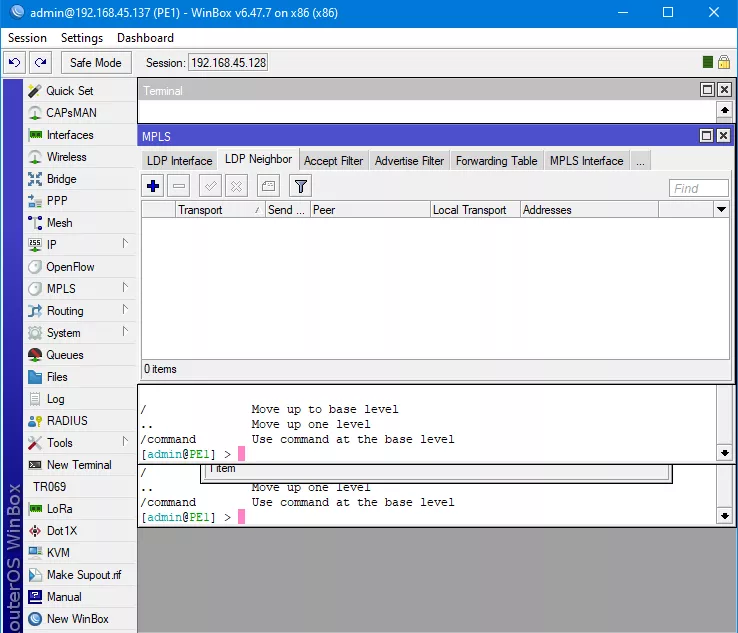The image size is (738, 633).
Task: Maximize the top Terminal window
Action: point(707,89)
